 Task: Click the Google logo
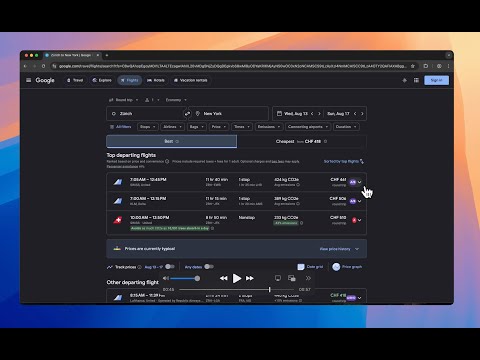point(45,80)
